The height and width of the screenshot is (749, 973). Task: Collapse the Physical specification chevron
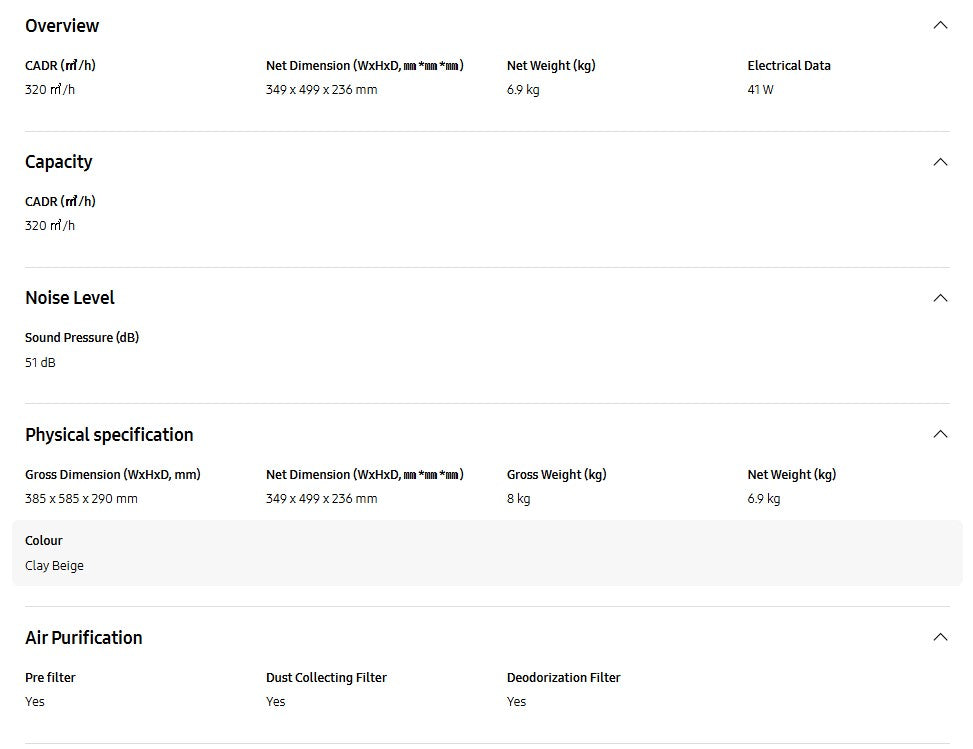pyautogui.click(x=939, y=434)
